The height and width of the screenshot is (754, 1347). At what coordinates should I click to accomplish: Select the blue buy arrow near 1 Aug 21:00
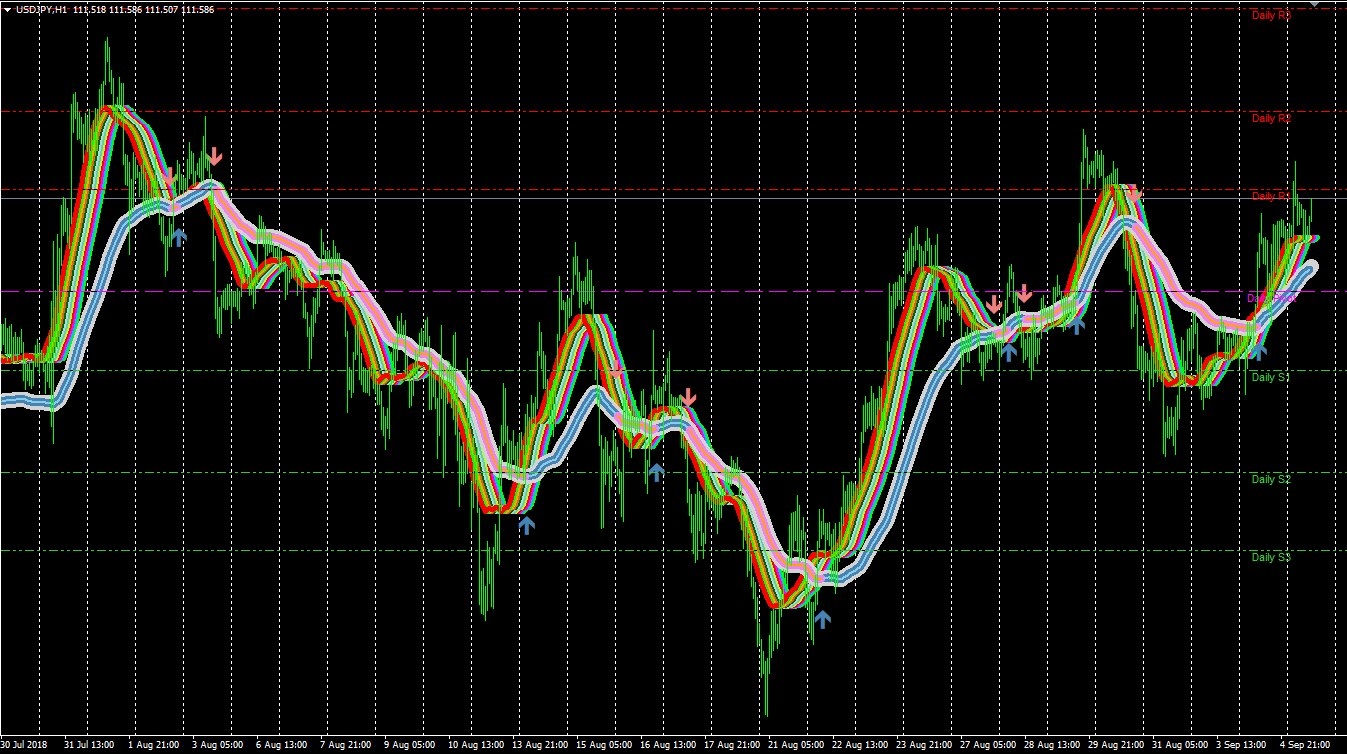pyautogui.click(x=179, y=237)
